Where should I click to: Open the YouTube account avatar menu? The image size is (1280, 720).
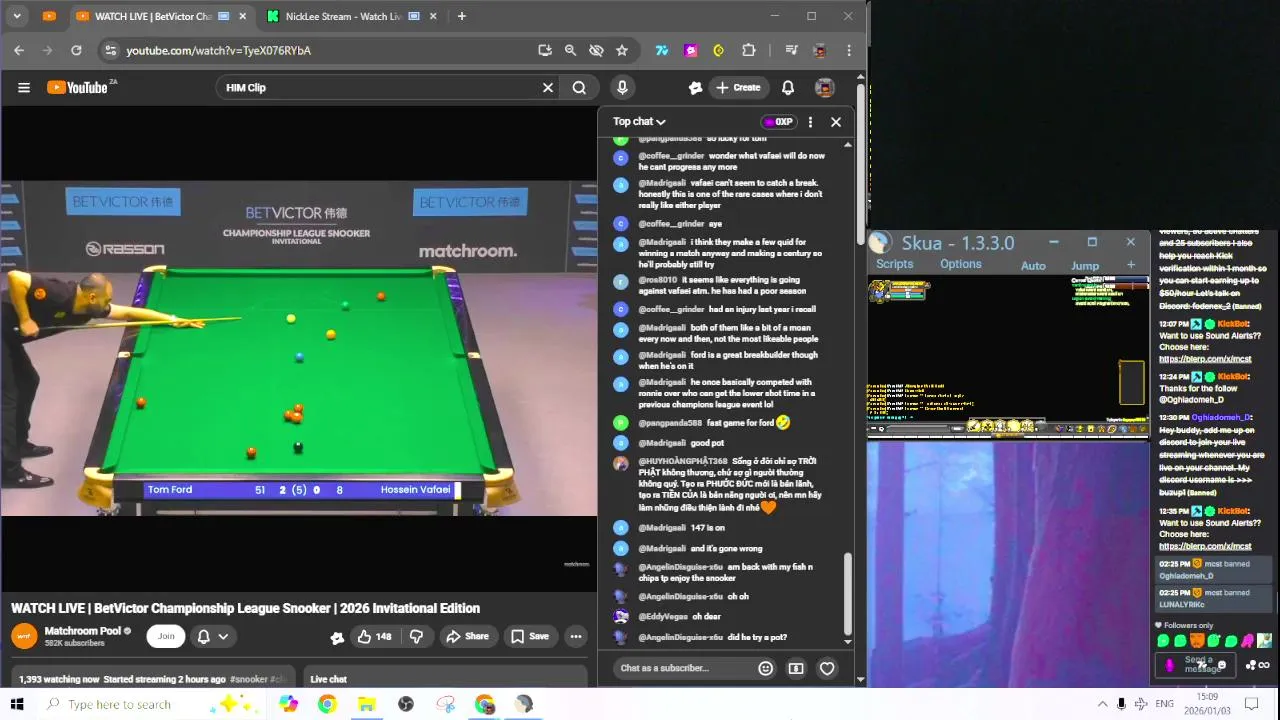[x=825, y=88]
